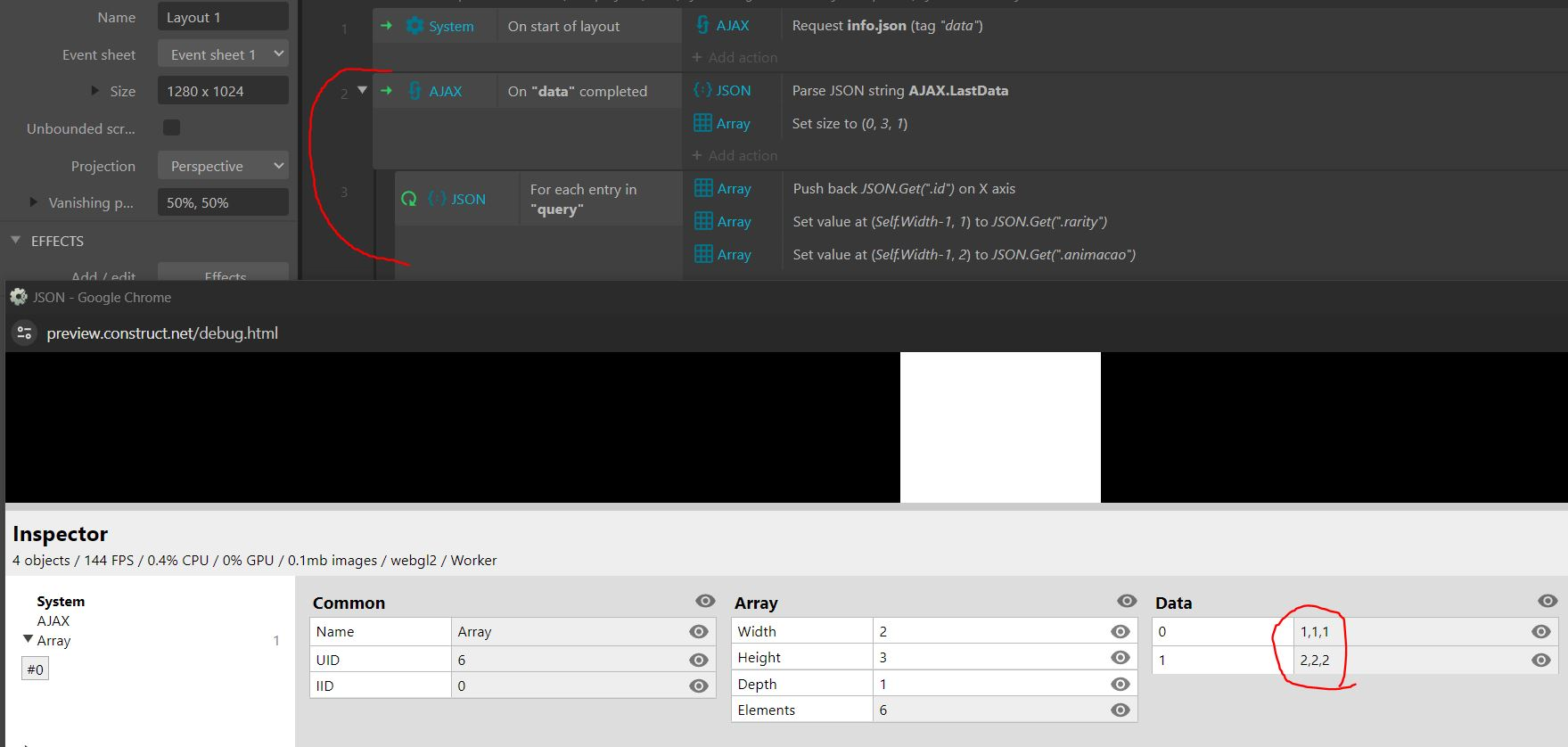This screenshot has height=747, width=1568.
Task: Click the JSON icon in Parse JSON string action
Action: tap(702, 90)
